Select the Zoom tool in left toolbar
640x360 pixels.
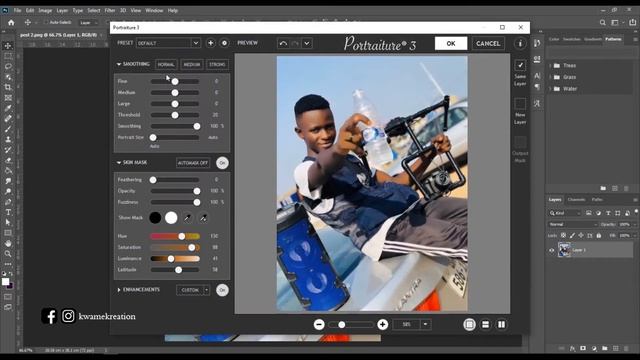click(x=8, y=254)
